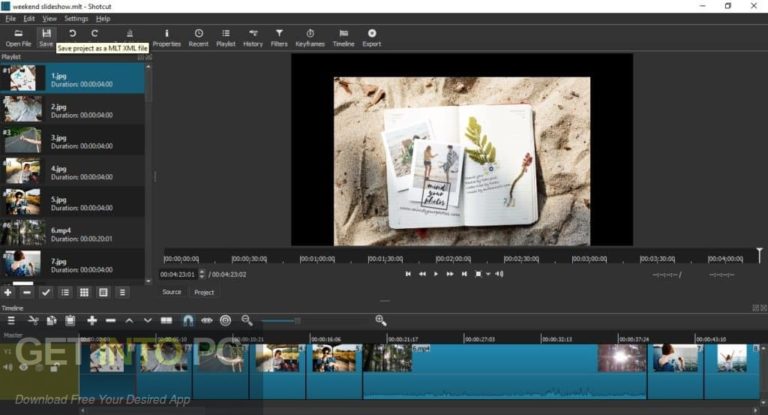Fast forward playback

click(450, 274)
